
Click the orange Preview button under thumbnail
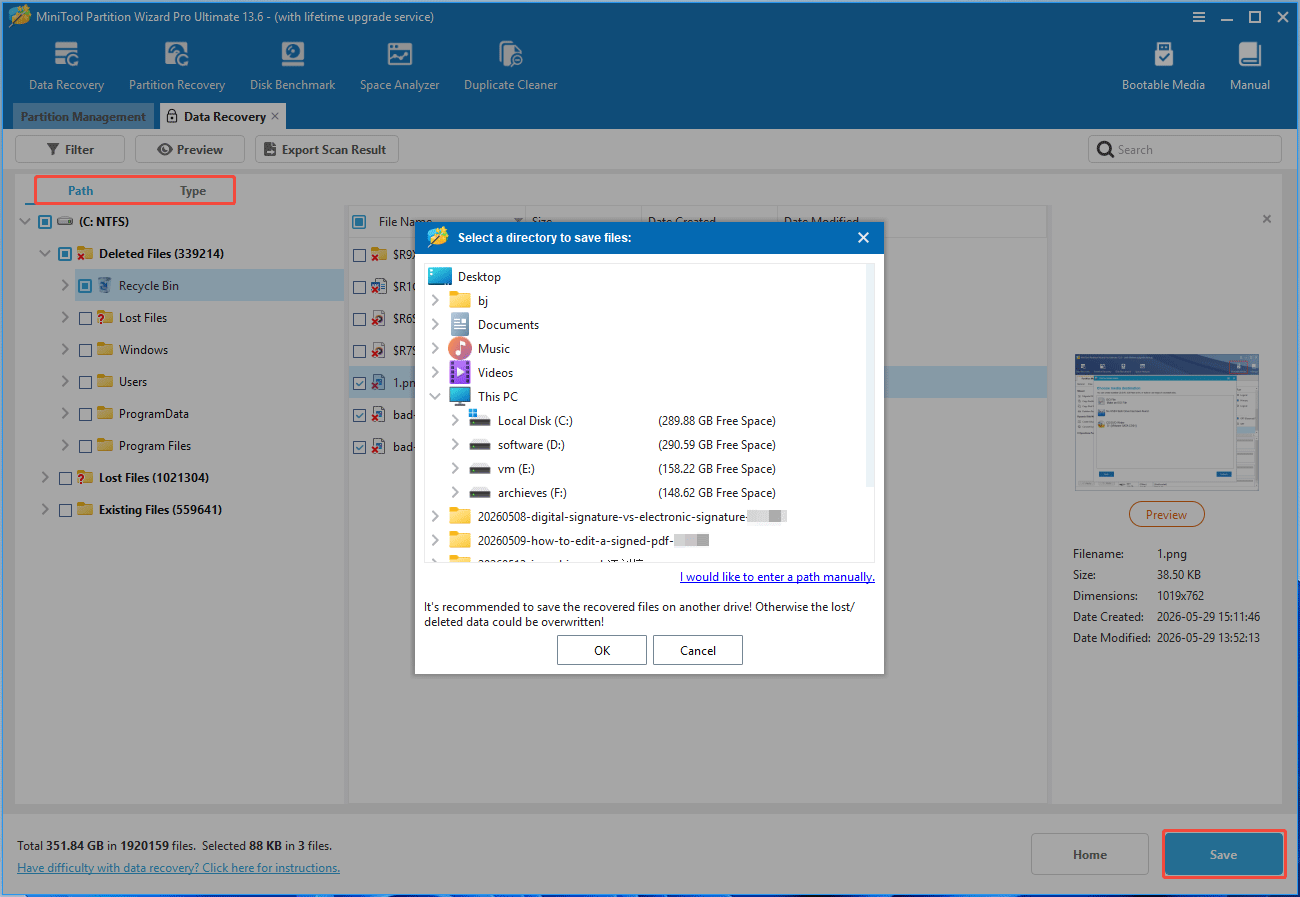(1166, 515)
